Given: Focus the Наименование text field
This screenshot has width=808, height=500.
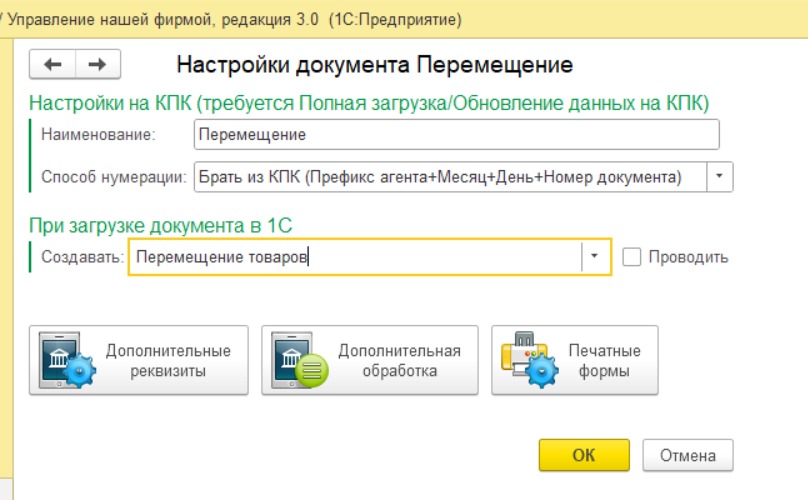Looking at the screenshot, I should coord(456,134).
